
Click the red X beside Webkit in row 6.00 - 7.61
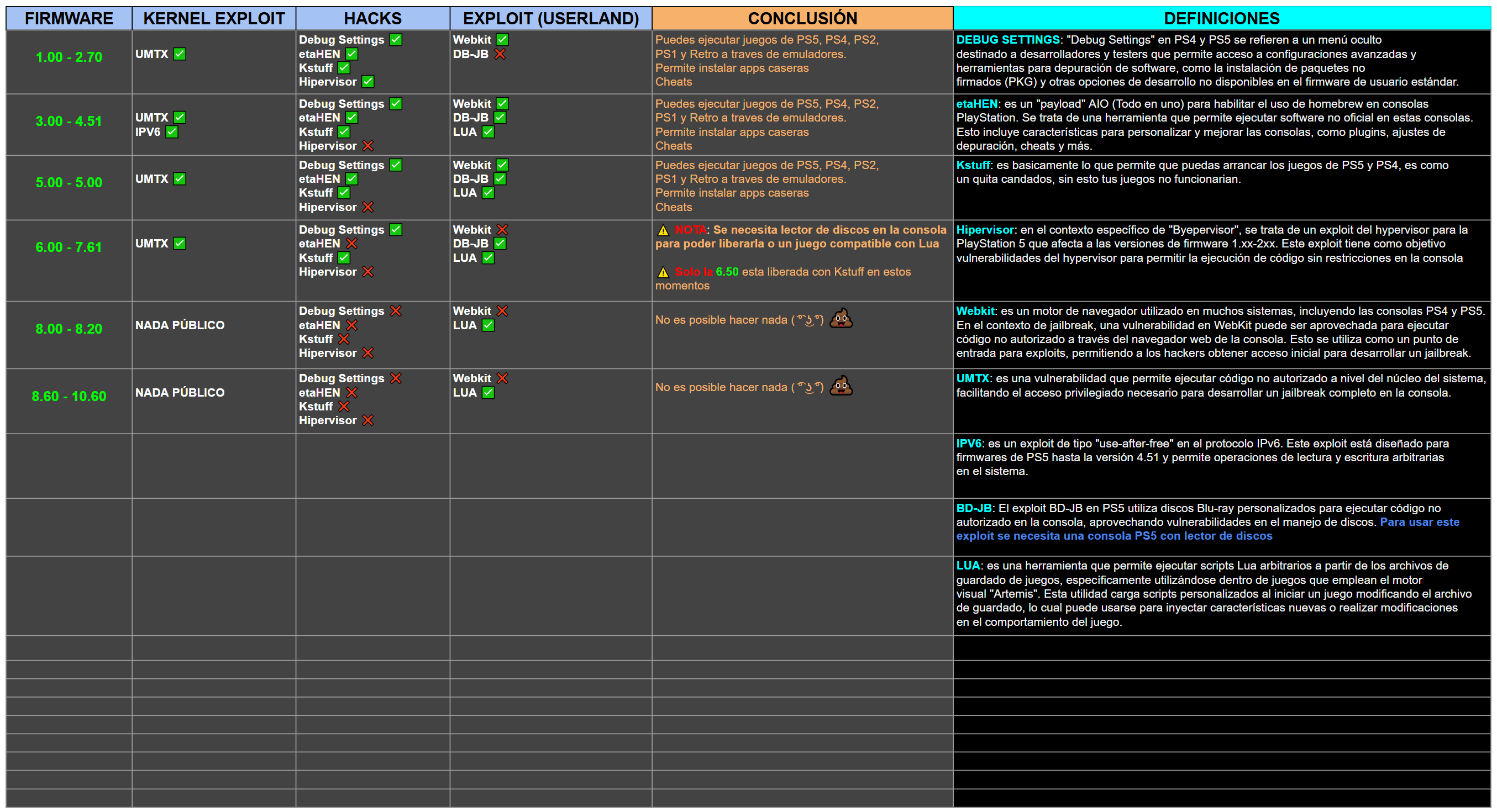point(503,230)
